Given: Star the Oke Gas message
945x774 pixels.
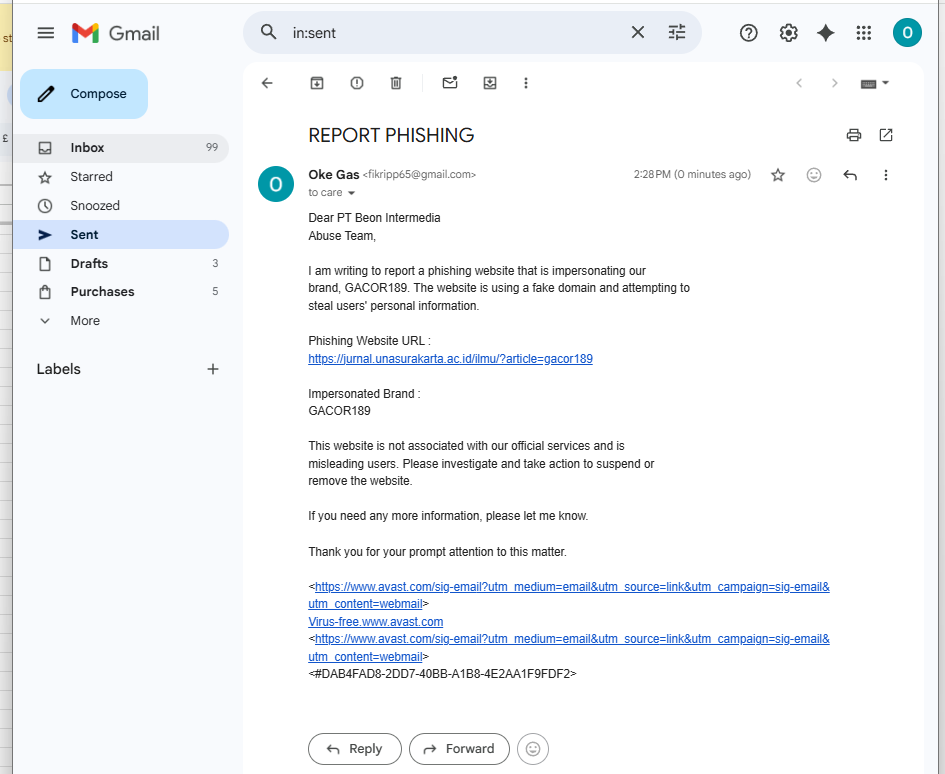Looking at the screenshot, I should coord(778,175).
